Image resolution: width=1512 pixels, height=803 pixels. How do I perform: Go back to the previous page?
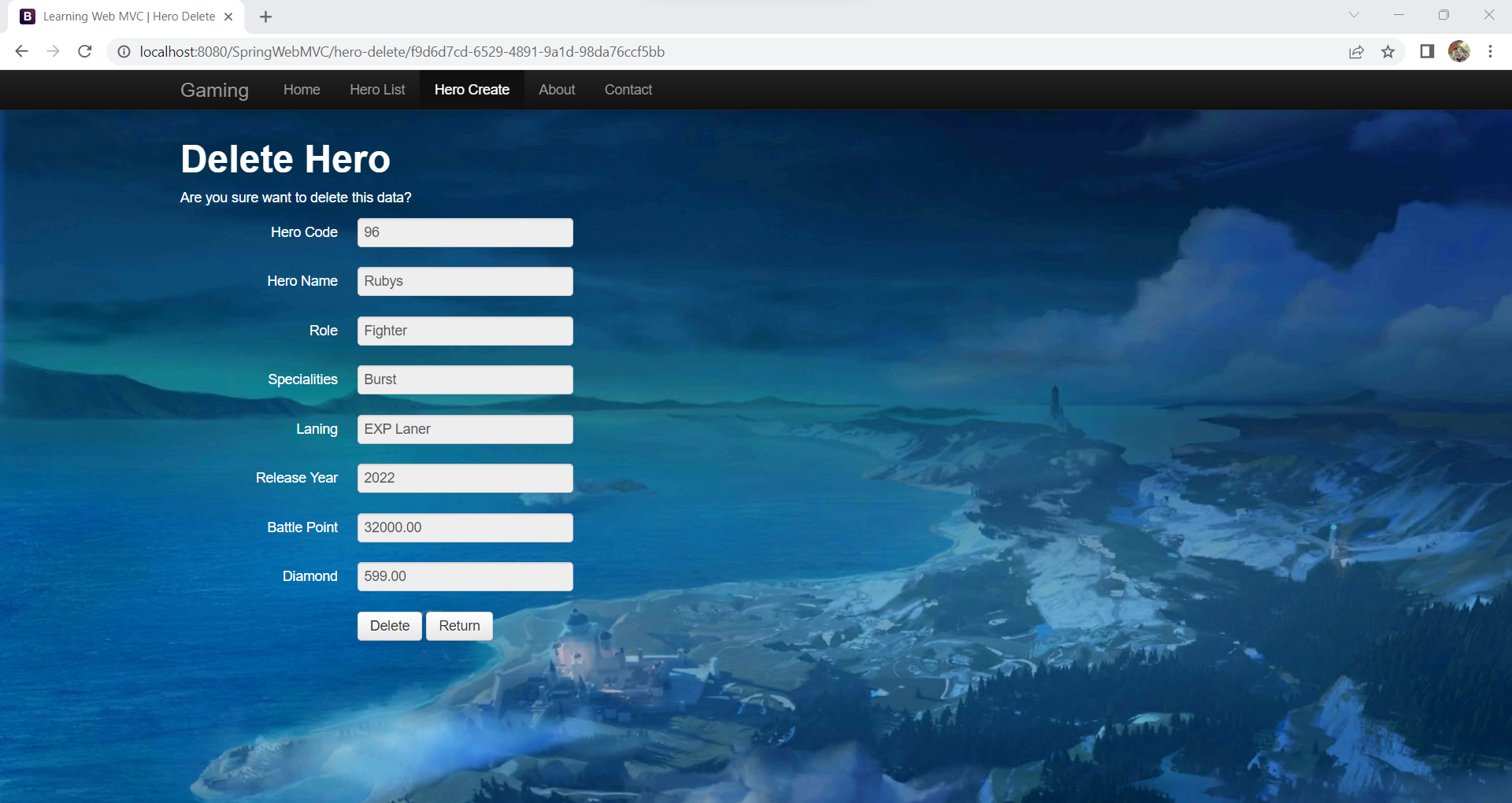(x=21, y=51)
